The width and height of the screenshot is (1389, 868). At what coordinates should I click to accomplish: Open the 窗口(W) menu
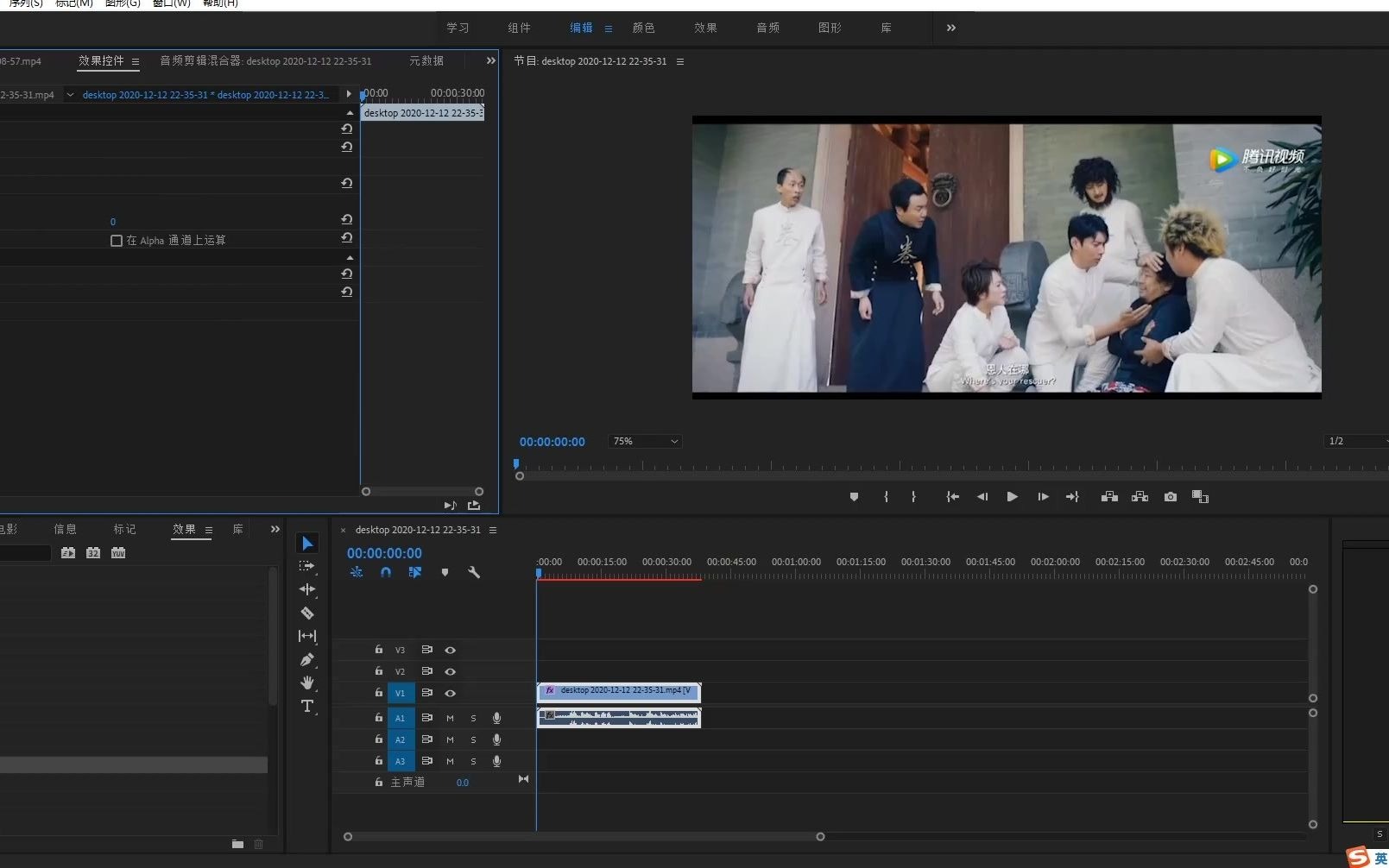[x=171, y=3]
